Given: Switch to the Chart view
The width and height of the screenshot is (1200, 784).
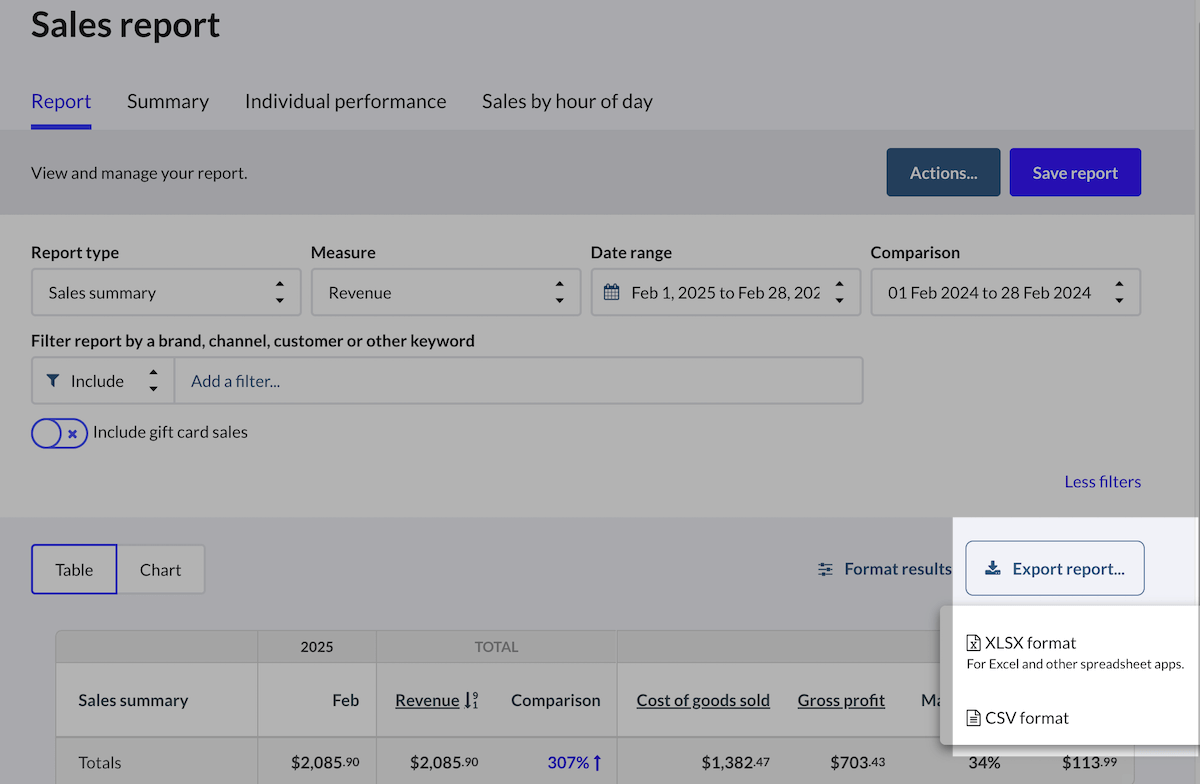Looking at the screenshot, I should click(161, 570).
